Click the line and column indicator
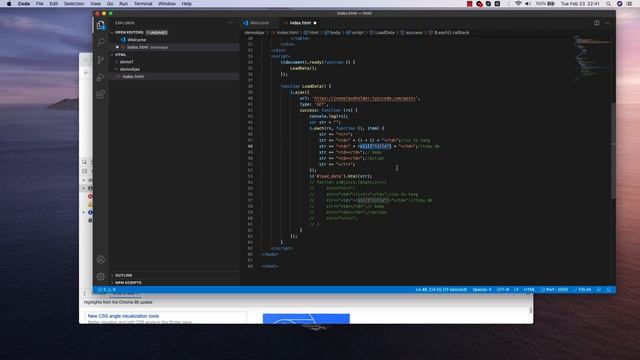 pos(441,290)
